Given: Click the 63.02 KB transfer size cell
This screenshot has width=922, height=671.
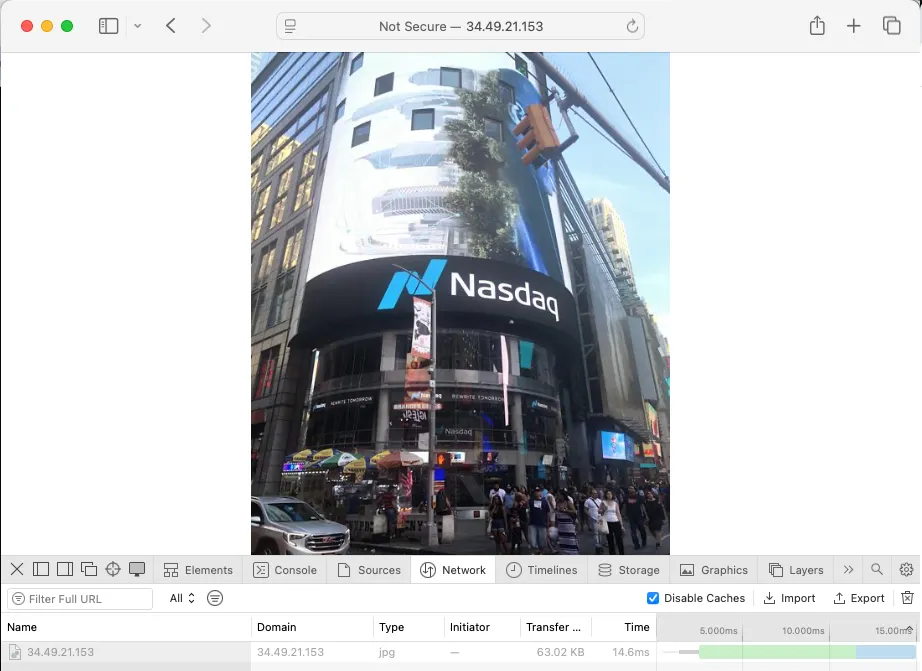Looking at the screenshot, I should [560, 652].
